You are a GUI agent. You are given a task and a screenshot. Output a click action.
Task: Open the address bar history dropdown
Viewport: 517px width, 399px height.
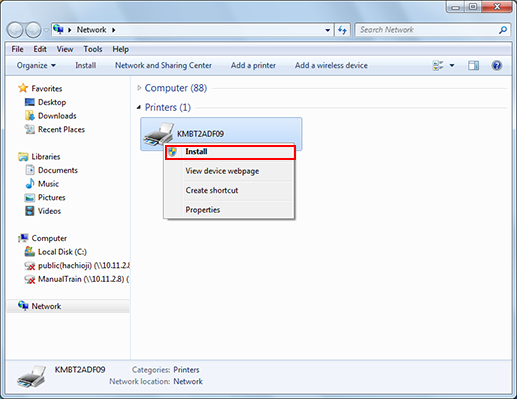point(328,30)
